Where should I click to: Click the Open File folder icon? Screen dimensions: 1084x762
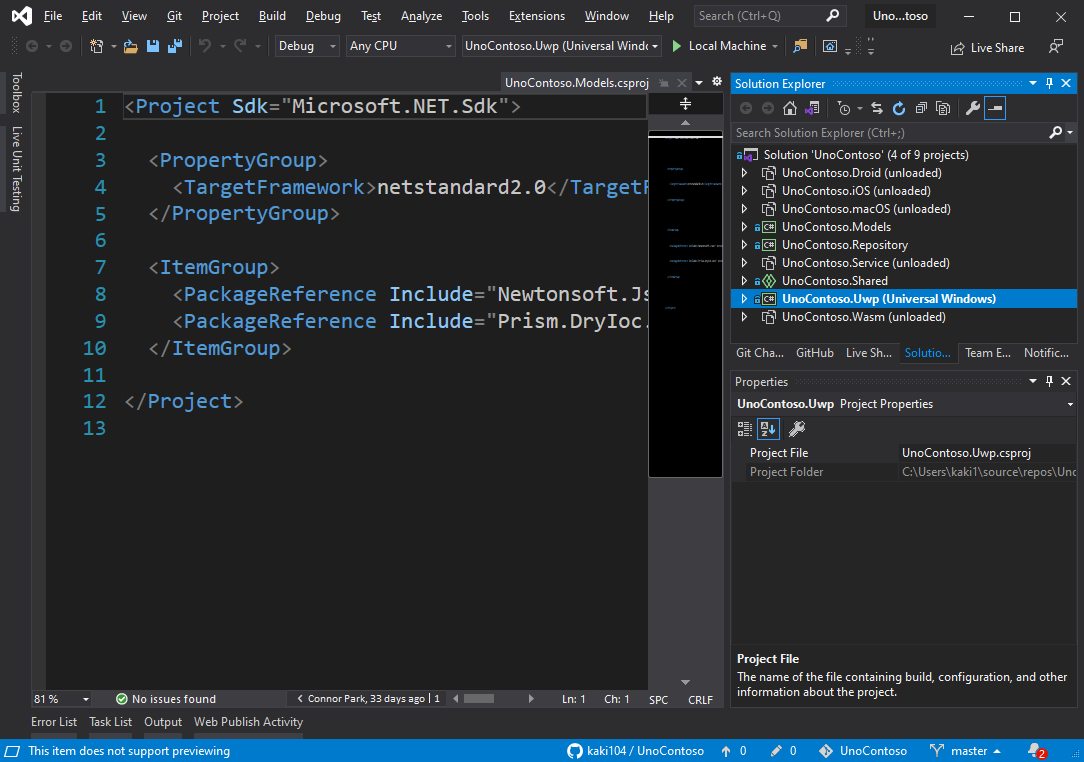tap(130, 46)
